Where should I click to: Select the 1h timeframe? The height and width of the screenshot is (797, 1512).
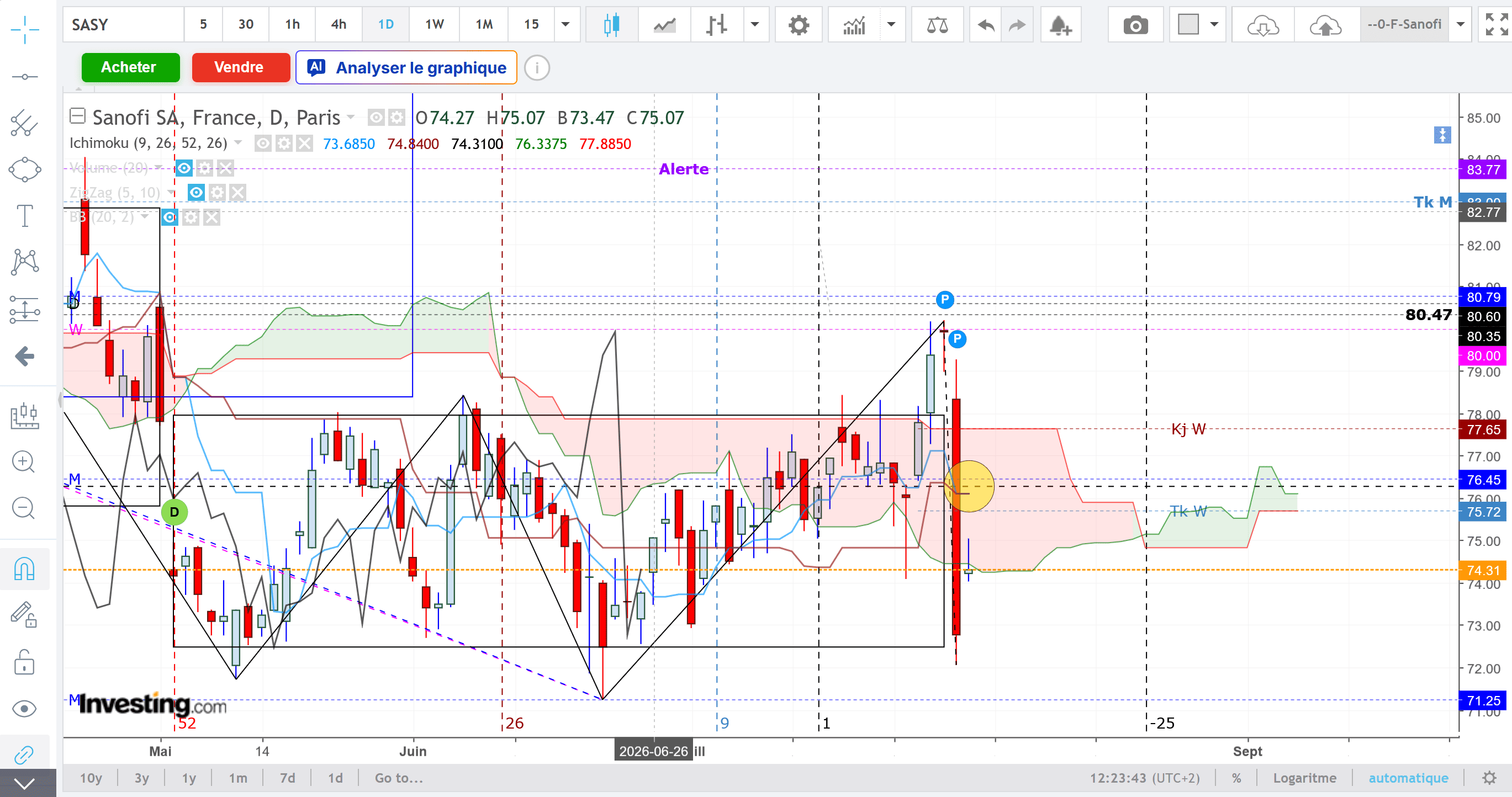tap(292, 25)
